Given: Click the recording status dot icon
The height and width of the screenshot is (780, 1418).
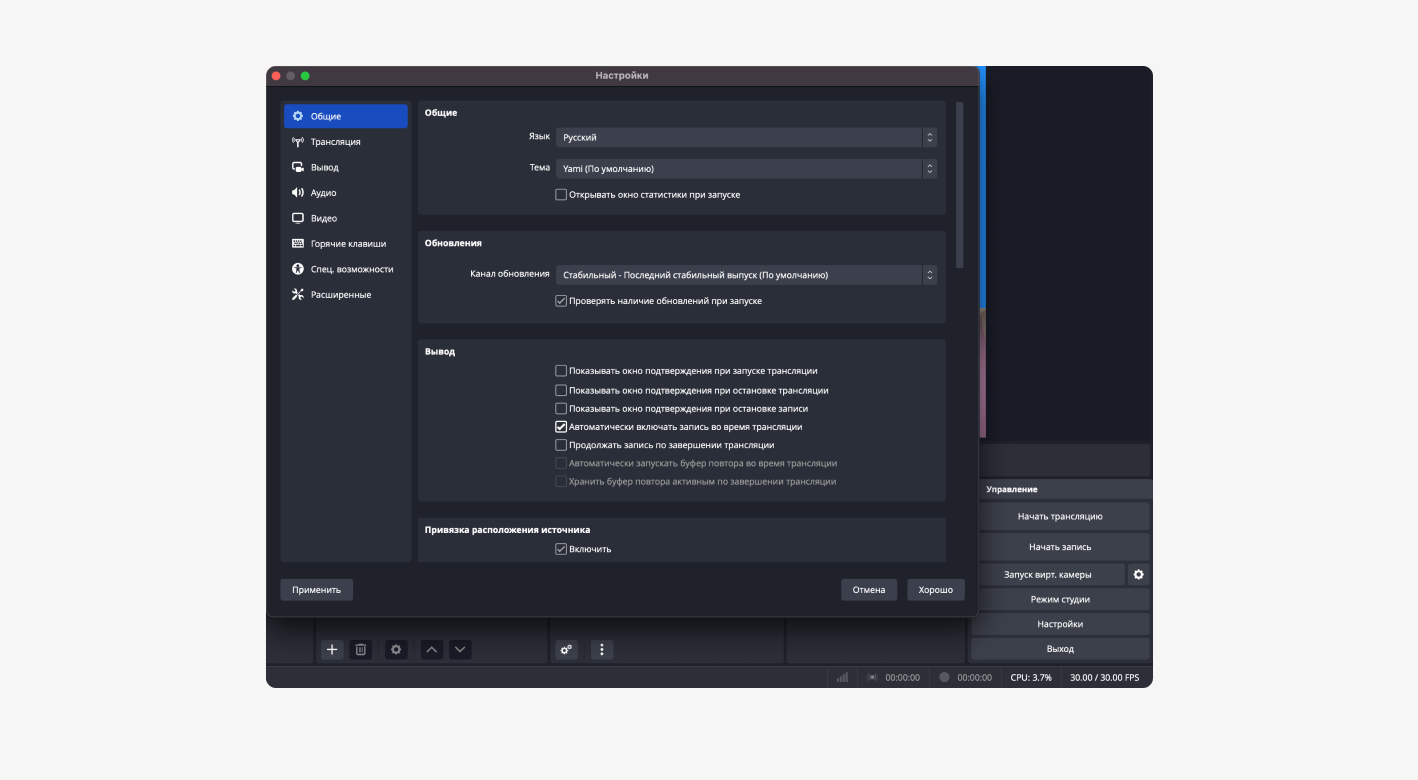Looking at the screenshot, I should point(944,677).
